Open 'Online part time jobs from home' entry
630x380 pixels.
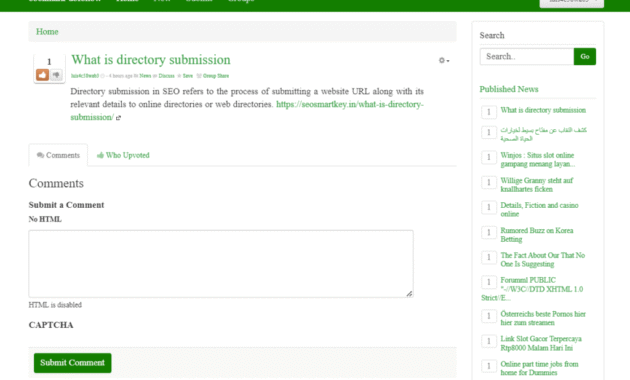(x=539, y=368)
